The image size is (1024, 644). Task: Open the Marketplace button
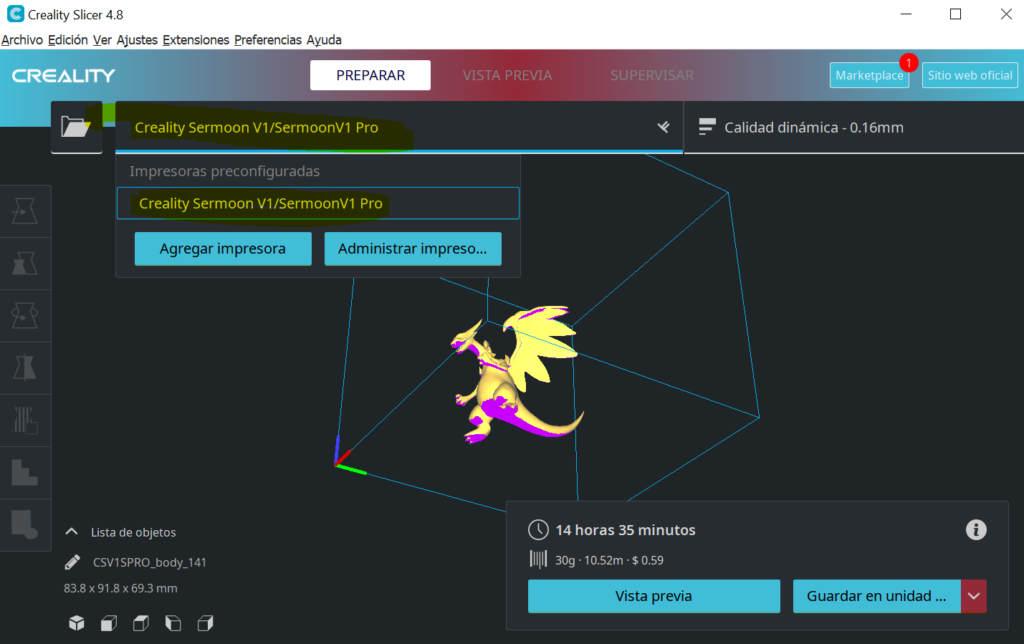868,76
